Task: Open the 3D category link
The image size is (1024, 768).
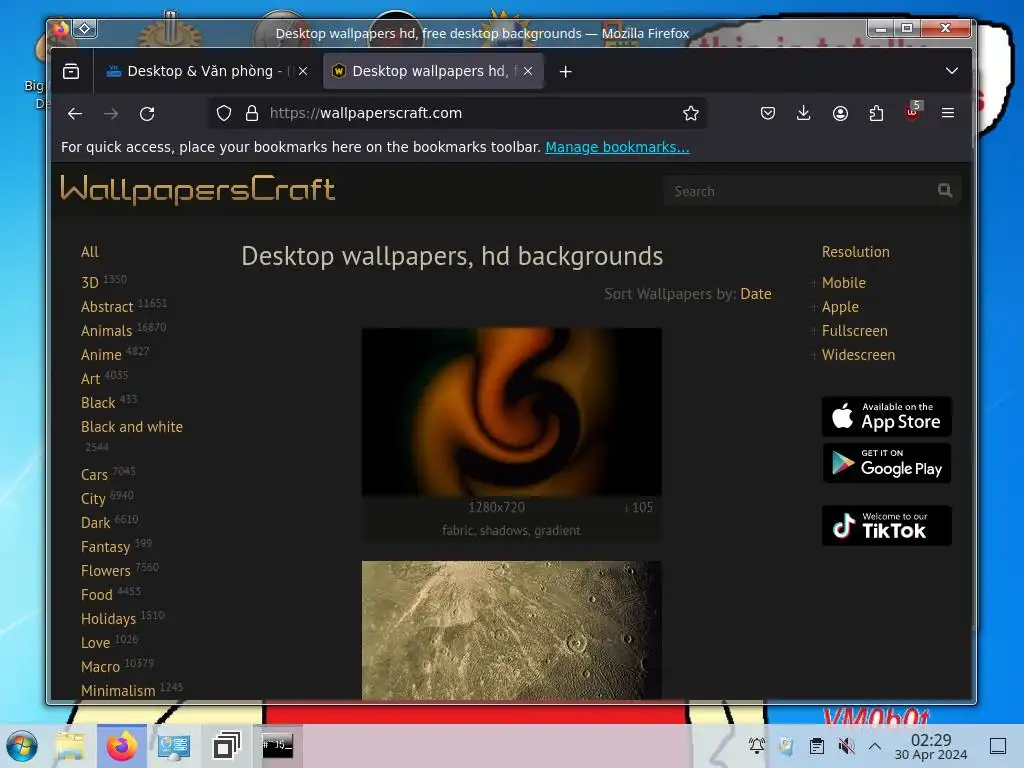Action: [89, 283]
